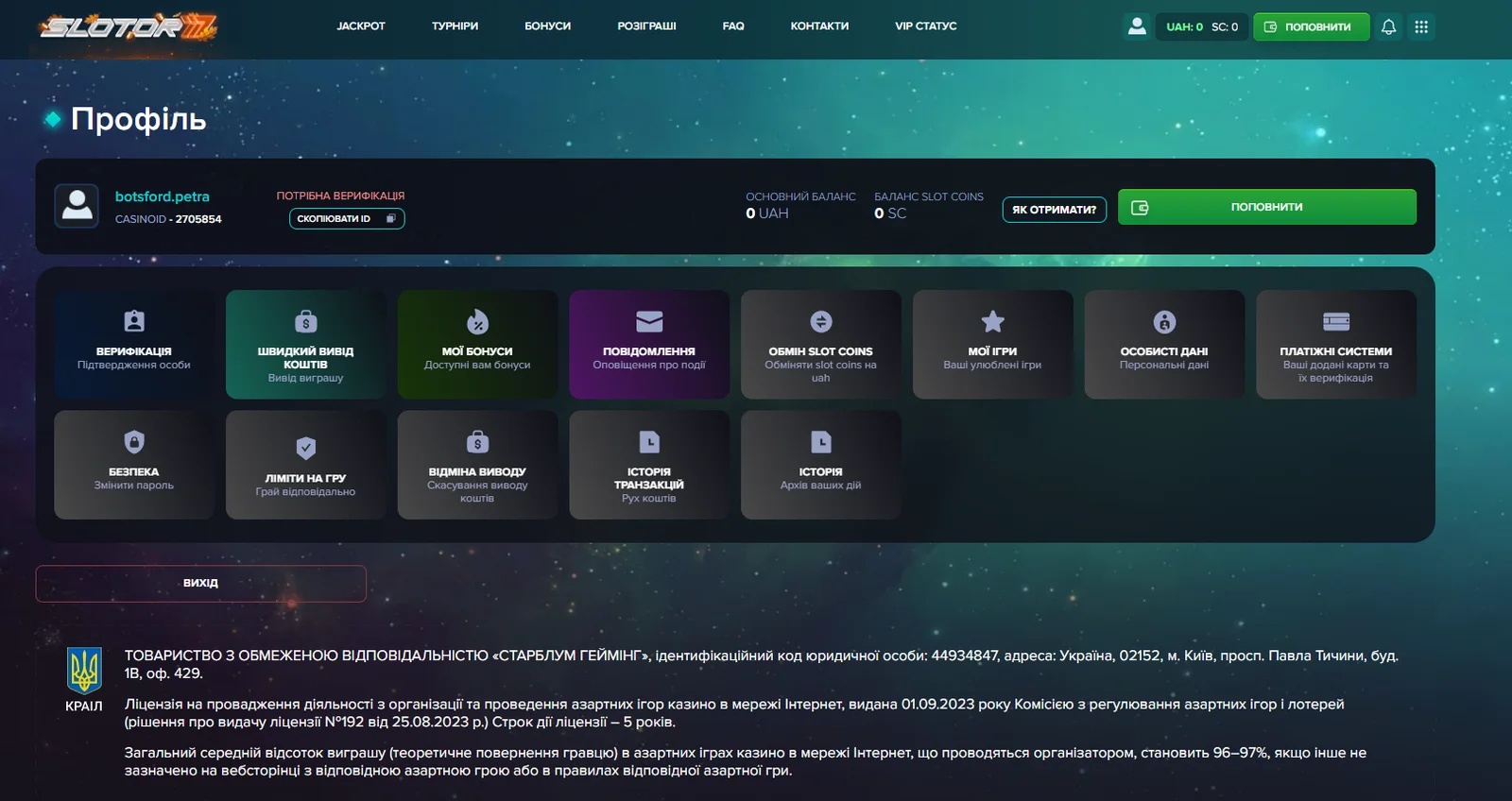
Task: Open the Мої бонуси card
Action: pos(477,344)
